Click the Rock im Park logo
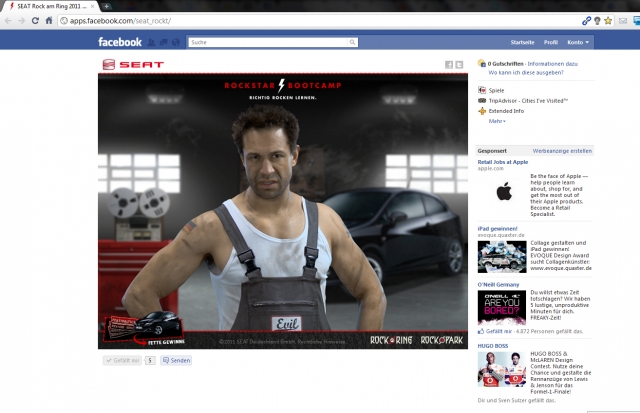This screenshot has height=413, width=640. 442,340
